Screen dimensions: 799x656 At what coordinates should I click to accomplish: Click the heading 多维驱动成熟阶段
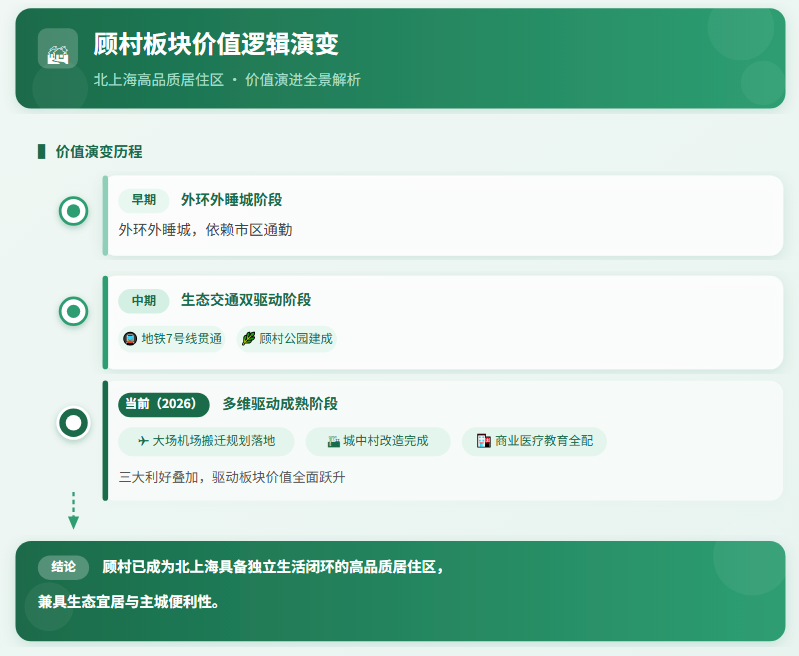pos(280,404)
